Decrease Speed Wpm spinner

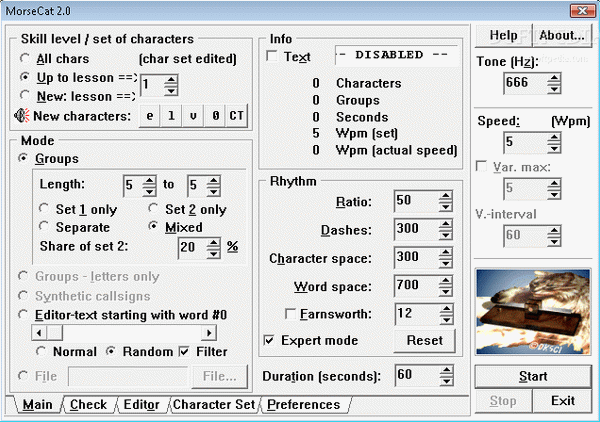pyautogui.click(x=554, y=148)
